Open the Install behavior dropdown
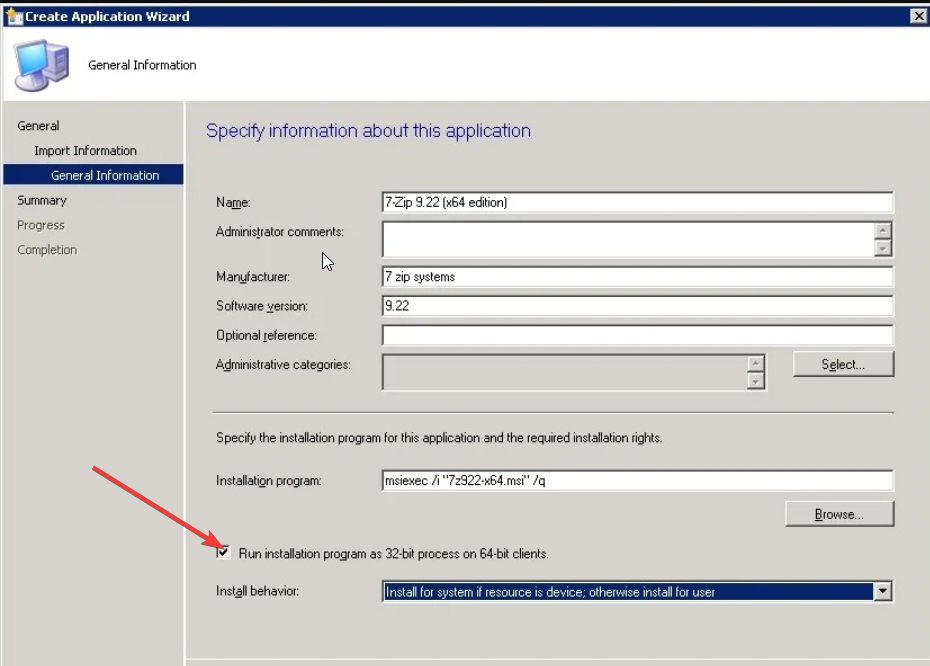This screenshot has height=666, width=930. (x=637, y=591)
